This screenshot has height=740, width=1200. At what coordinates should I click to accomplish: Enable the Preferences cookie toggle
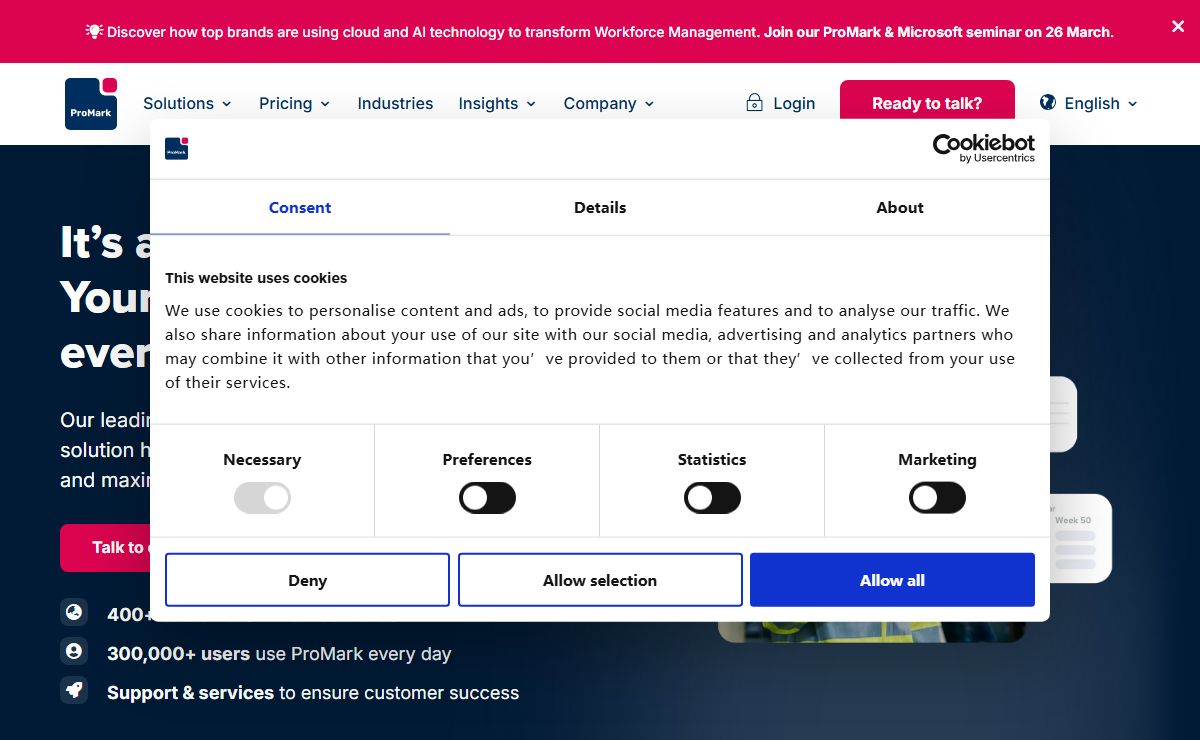(x=487, y=498)
